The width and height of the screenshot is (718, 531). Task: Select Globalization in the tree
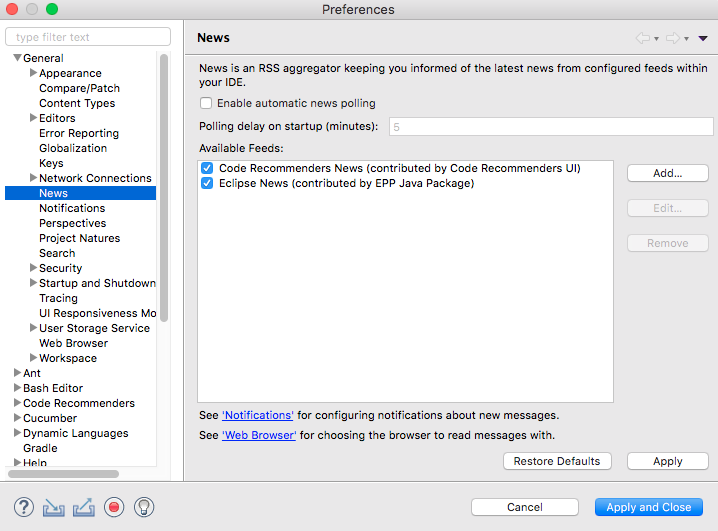coord(73,148)
